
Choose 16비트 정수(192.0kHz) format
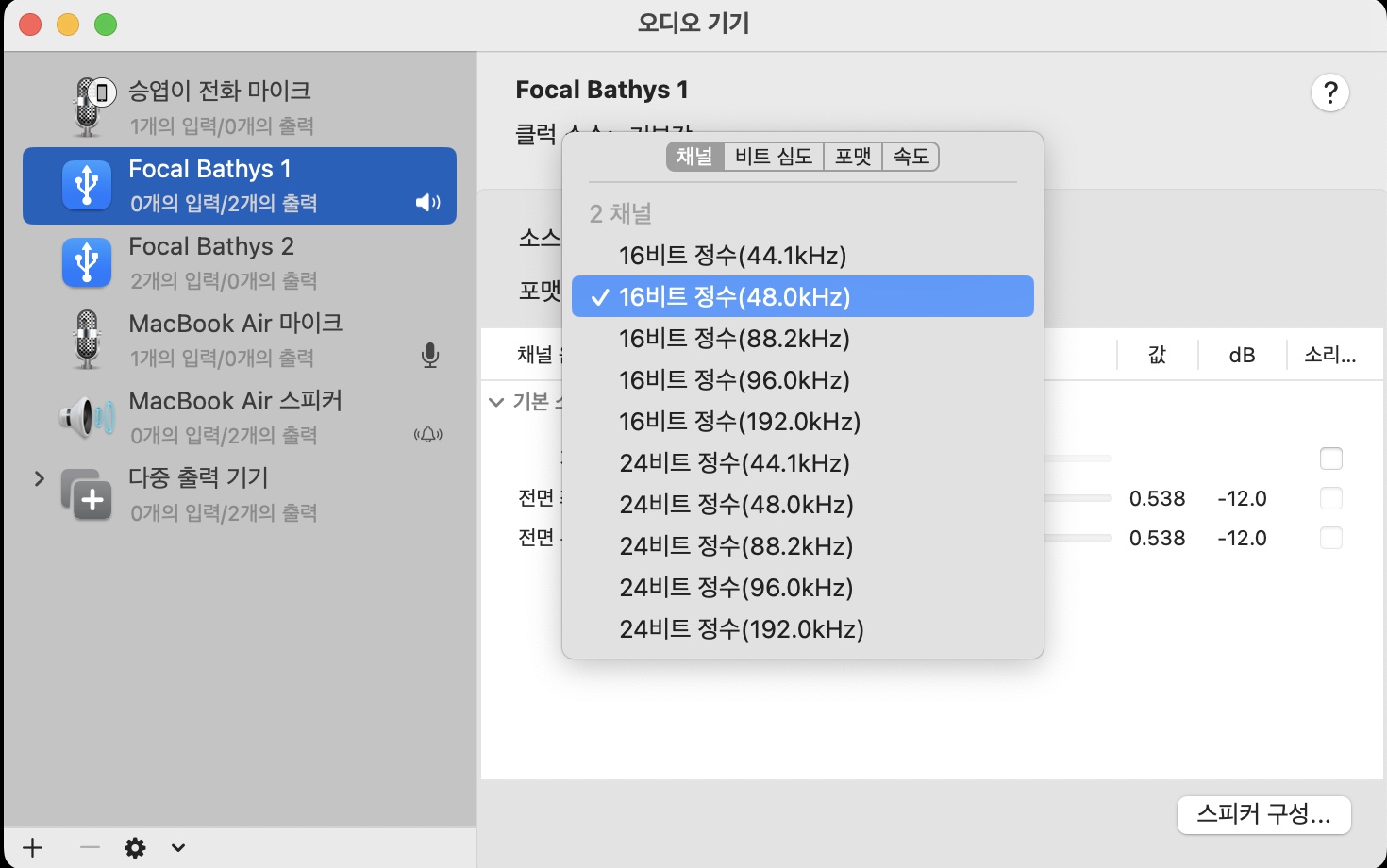(803, 421)
